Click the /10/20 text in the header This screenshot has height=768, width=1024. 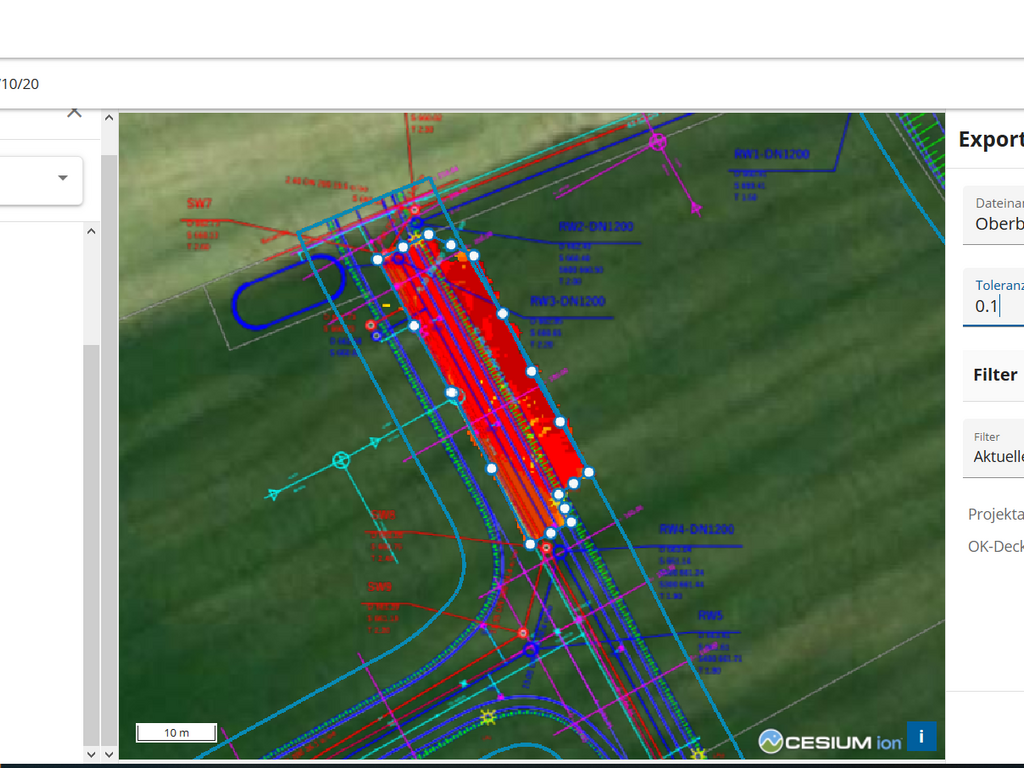coord(19,84)
